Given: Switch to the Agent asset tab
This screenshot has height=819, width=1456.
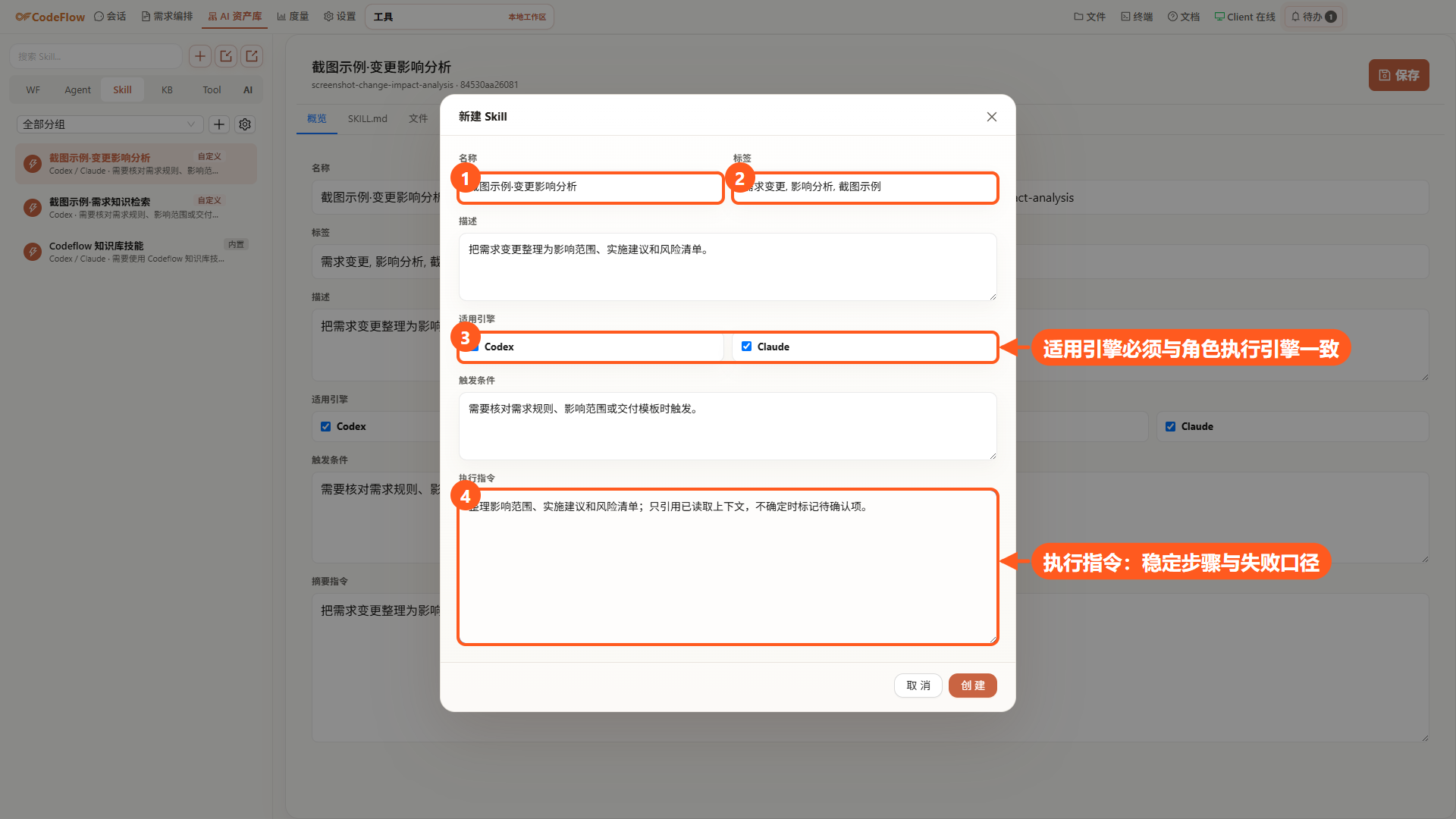Looking at the screenshot, I should (77, 89).
